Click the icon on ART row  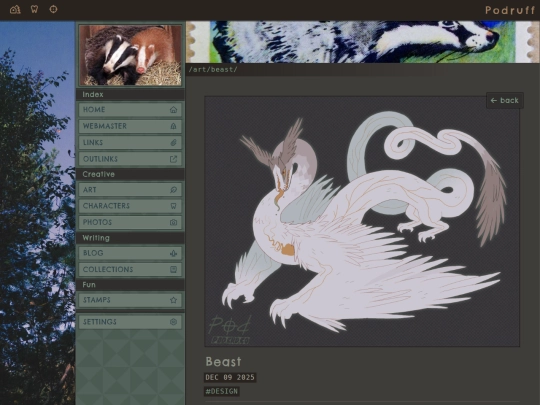tap(173, 190)
